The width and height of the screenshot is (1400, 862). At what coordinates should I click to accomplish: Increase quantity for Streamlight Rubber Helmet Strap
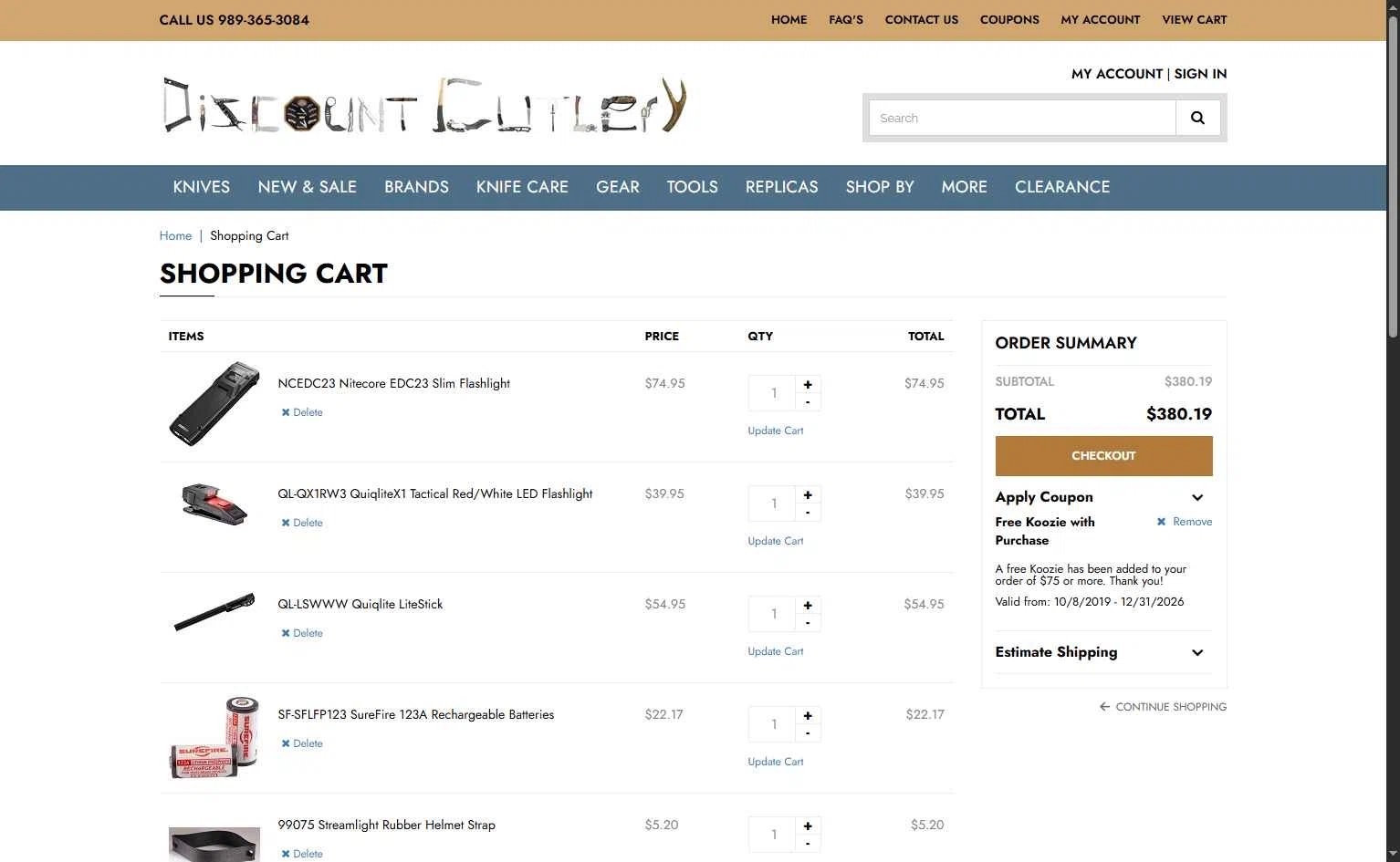click(808, 826)
